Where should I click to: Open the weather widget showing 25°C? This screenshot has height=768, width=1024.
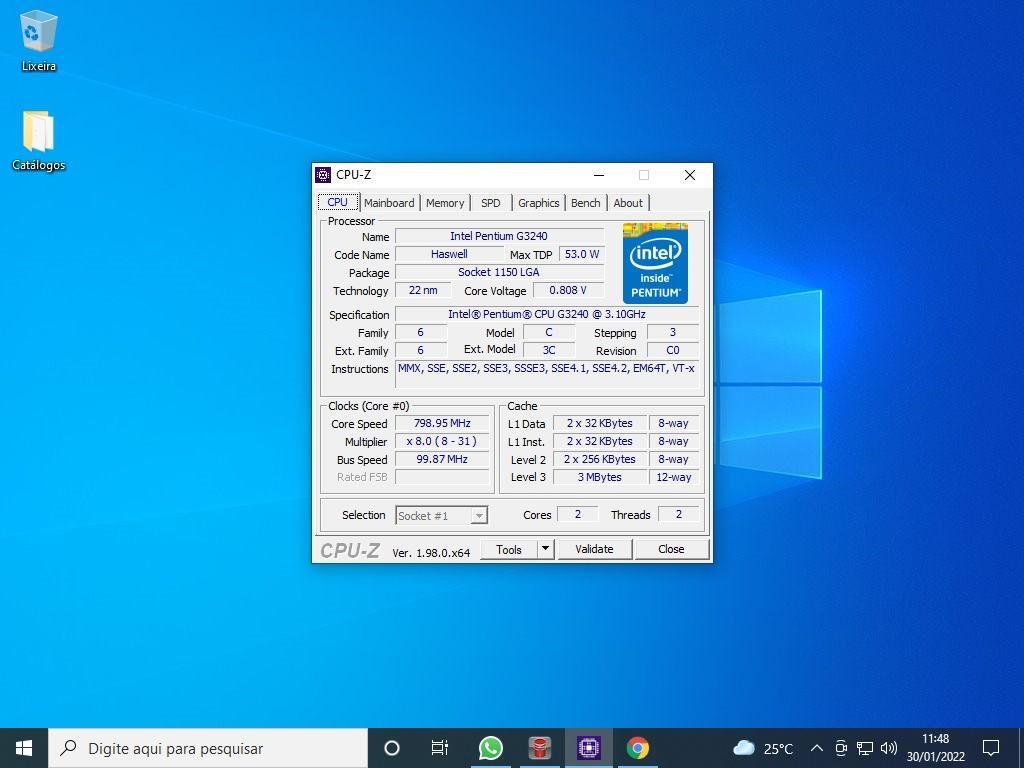pos(763,748)
